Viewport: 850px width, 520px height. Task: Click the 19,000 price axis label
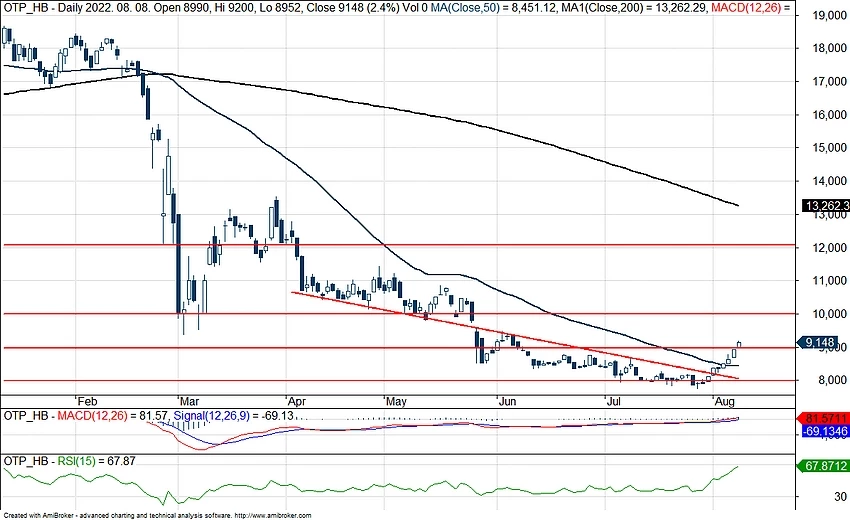coord(829,15)
